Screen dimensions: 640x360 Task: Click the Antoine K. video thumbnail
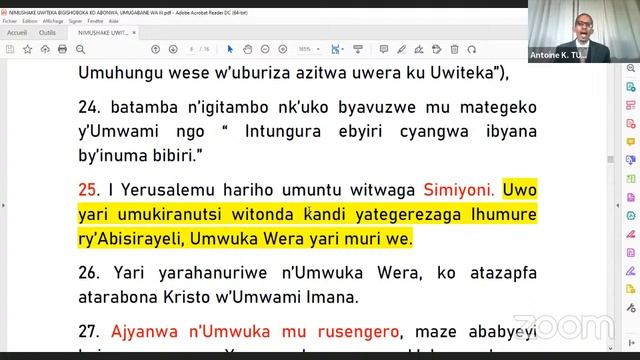point(584,31)
